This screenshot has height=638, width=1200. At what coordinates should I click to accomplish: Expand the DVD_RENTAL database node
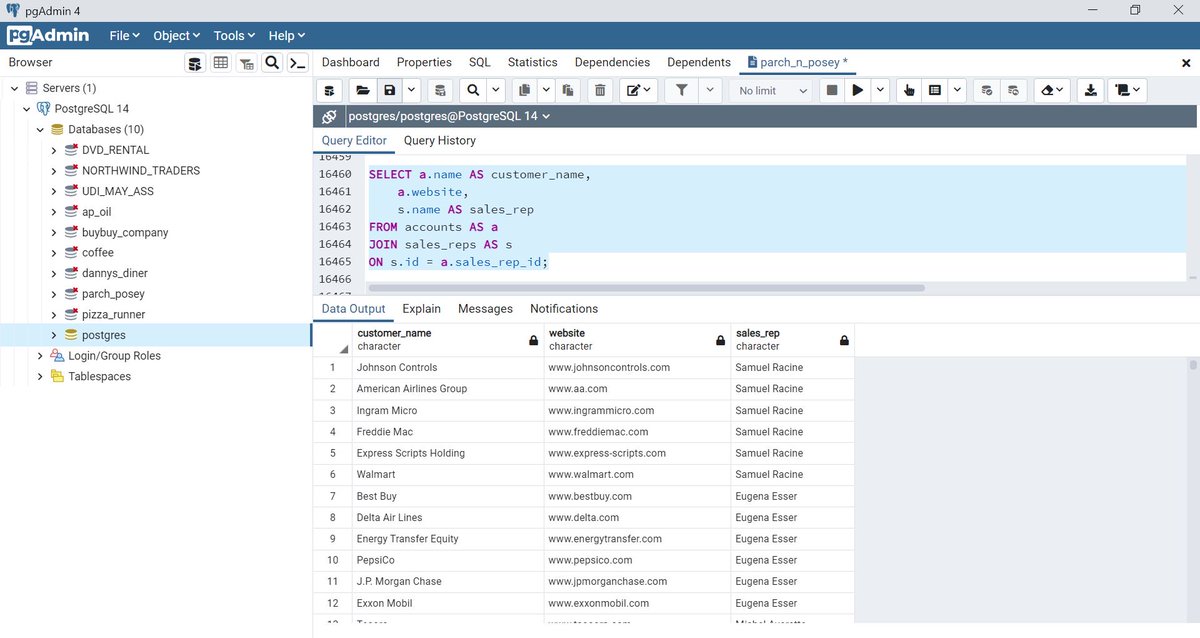coord(53,150)
